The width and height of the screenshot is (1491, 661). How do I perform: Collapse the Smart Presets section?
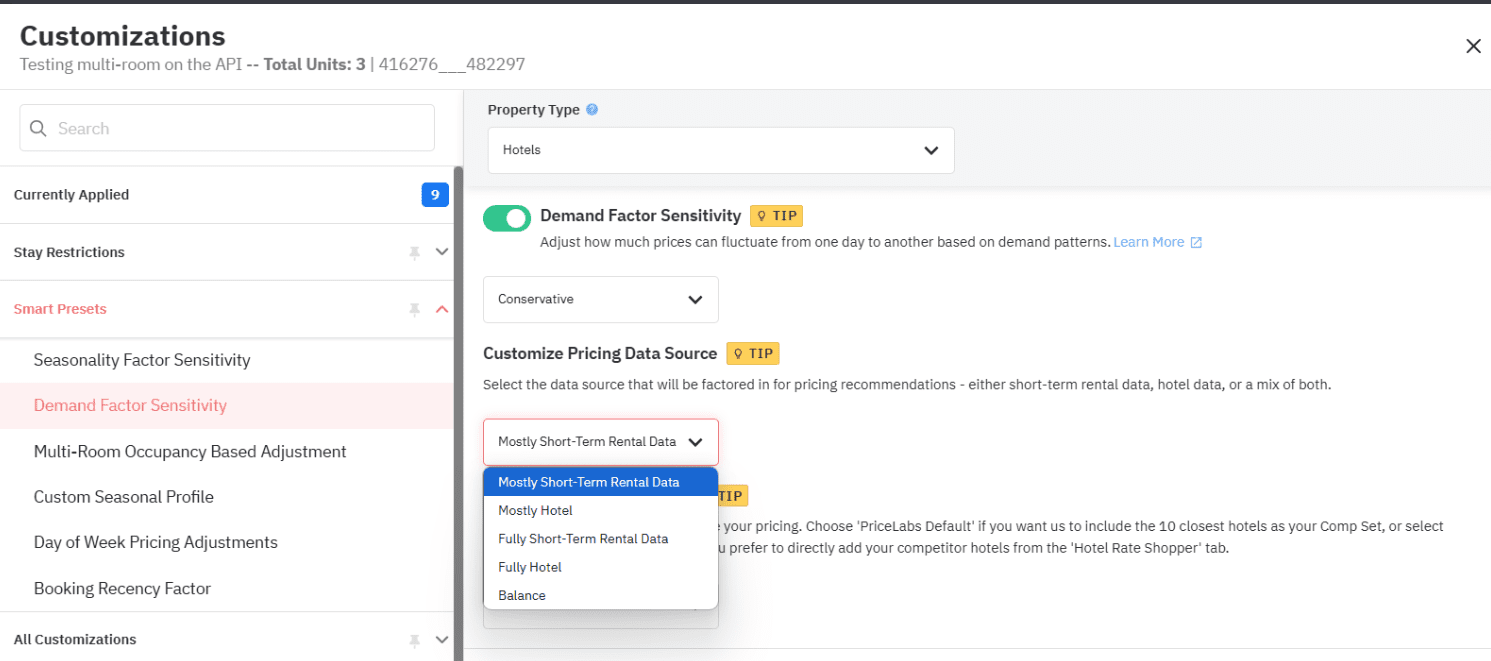point(441,310)
